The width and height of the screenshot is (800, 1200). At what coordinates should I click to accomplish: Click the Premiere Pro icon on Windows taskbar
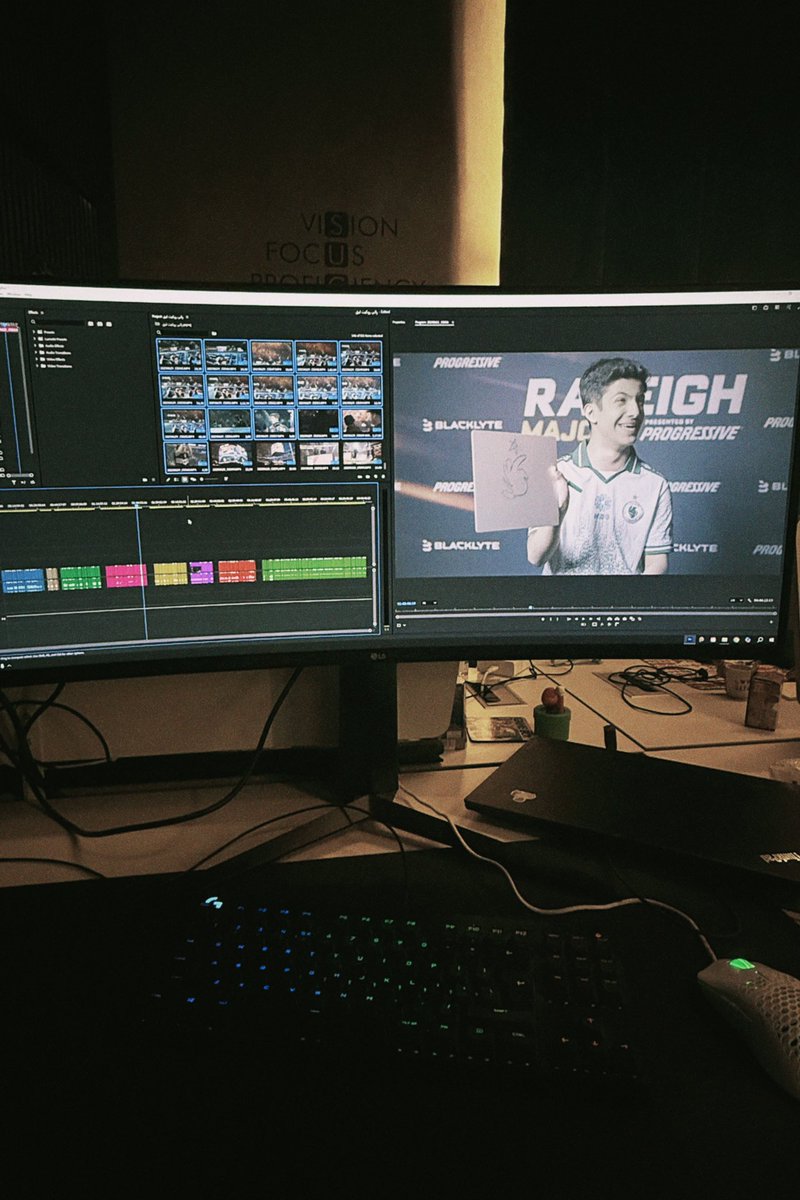tap(689, 640)
